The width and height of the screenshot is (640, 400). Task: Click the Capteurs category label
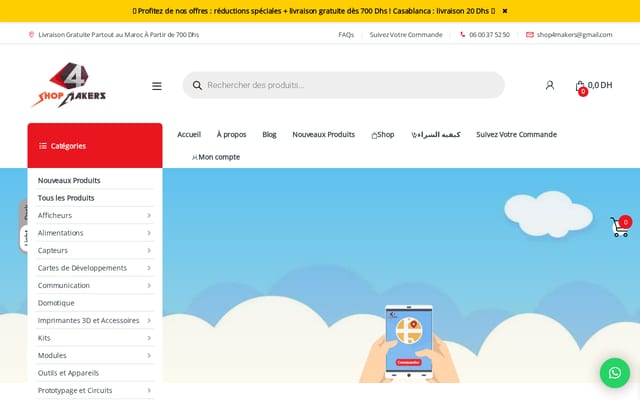(53, 251)
